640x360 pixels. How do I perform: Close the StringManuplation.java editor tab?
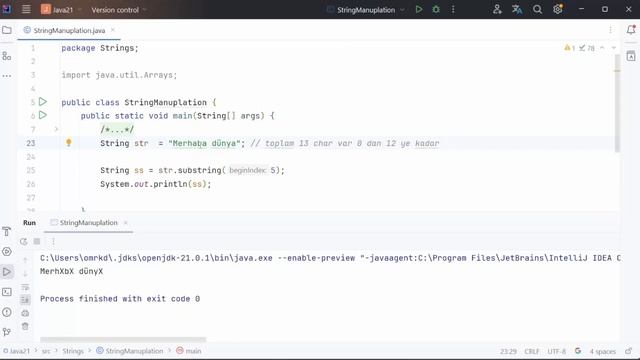113,30
